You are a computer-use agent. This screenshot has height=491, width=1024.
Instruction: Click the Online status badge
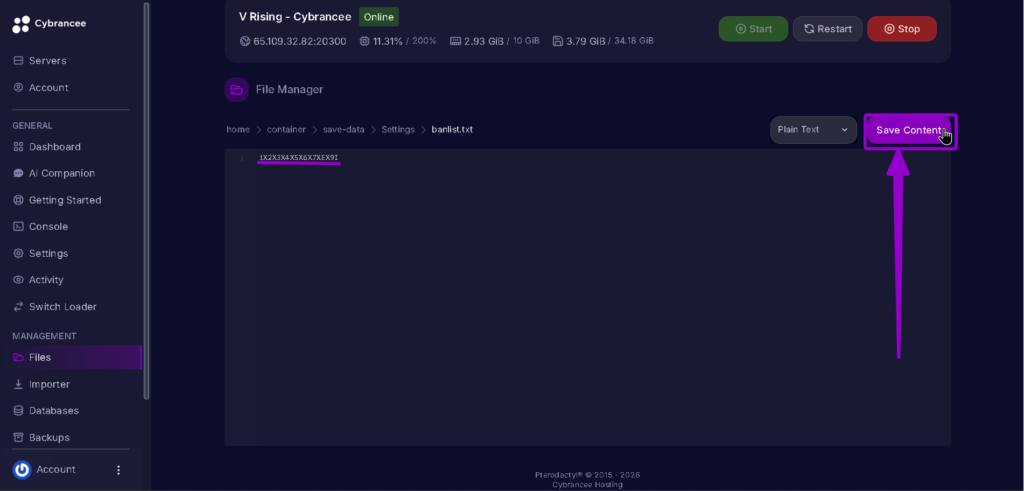pyautogui.click(x=379, y=17)
